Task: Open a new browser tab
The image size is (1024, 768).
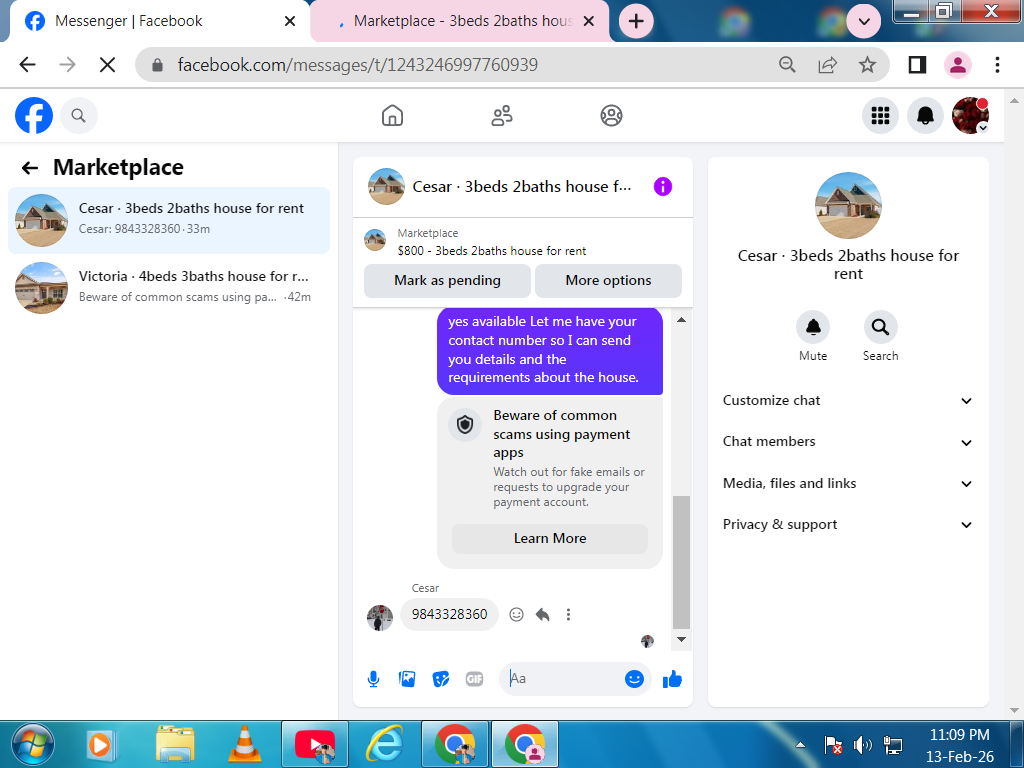Action: click(636, 22)
